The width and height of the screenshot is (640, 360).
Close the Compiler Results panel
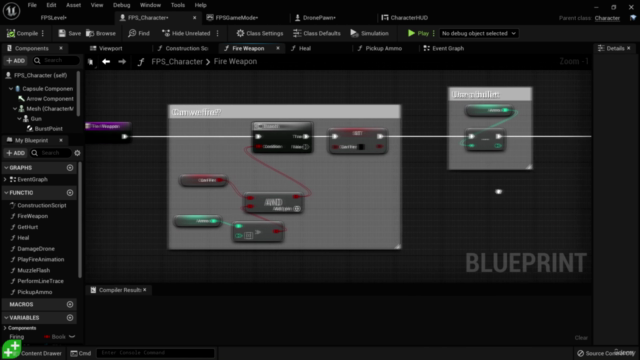[x=144, y=290]
